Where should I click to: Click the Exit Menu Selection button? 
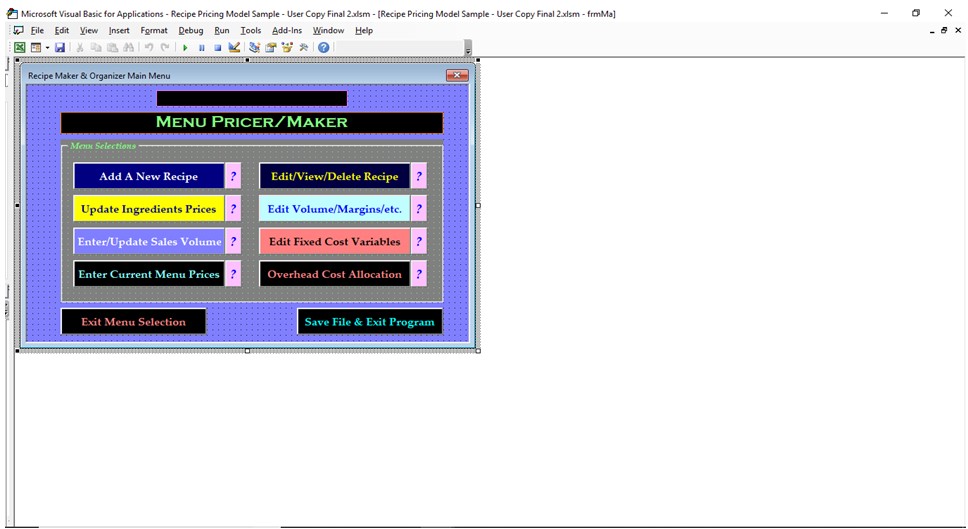[133, 322]
